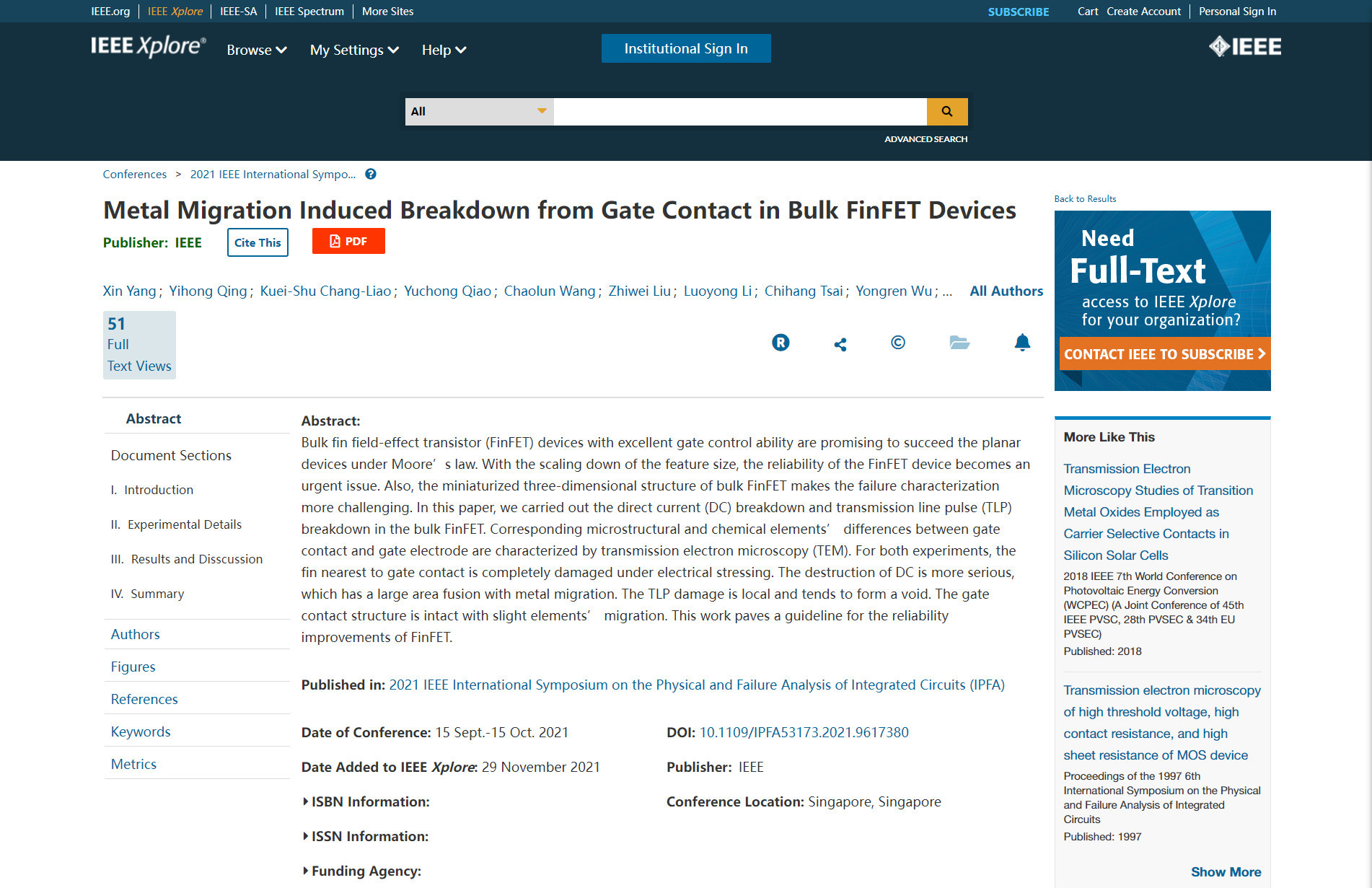
Task: Click in the search text field
Action: coord(740,112)
